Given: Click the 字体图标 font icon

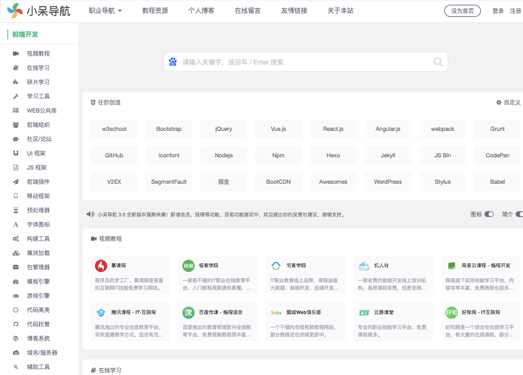Looking at the screenshot, I should pos(16,225).
